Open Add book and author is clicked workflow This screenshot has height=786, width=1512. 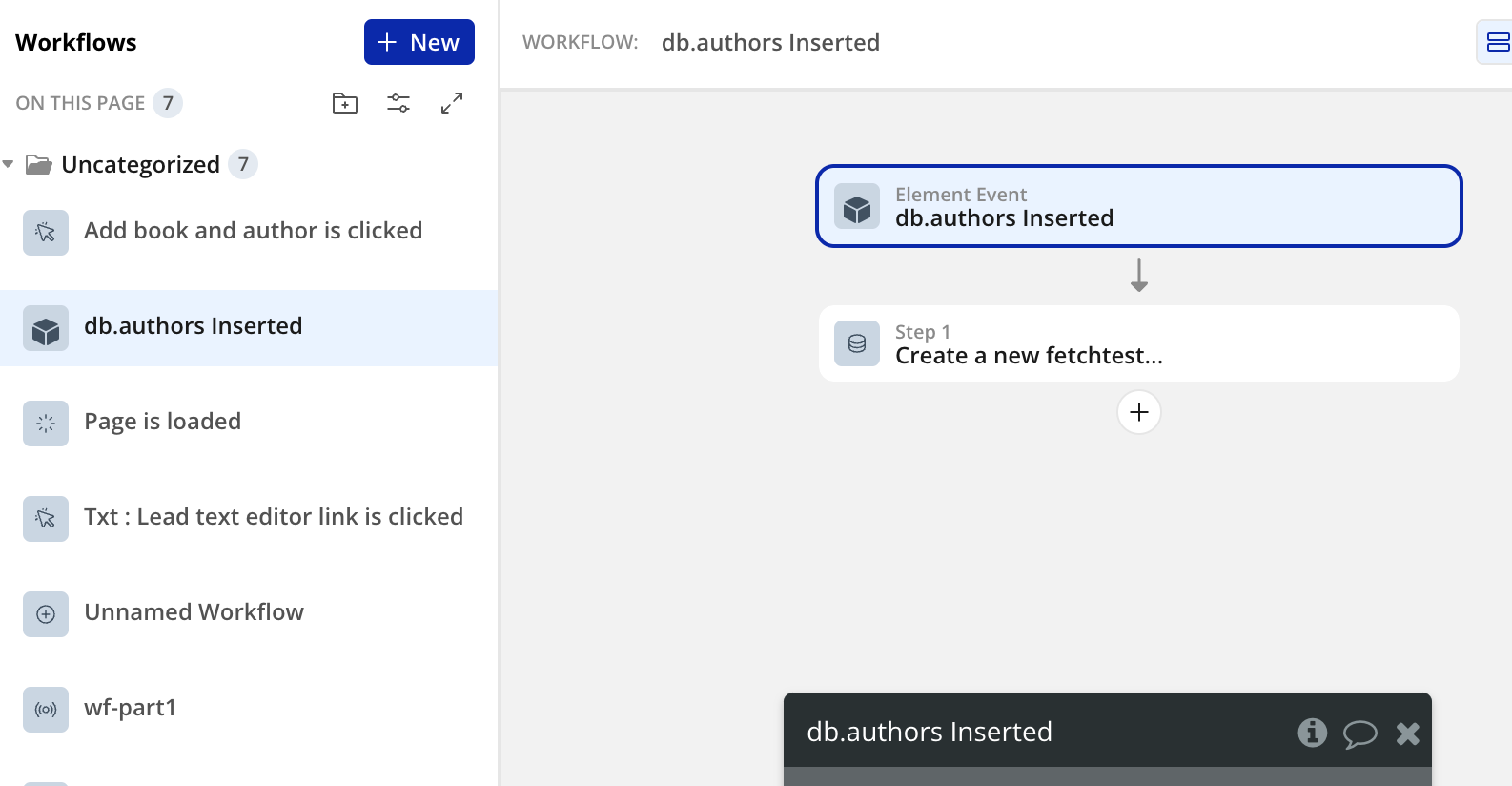click(x=249, y=232)
